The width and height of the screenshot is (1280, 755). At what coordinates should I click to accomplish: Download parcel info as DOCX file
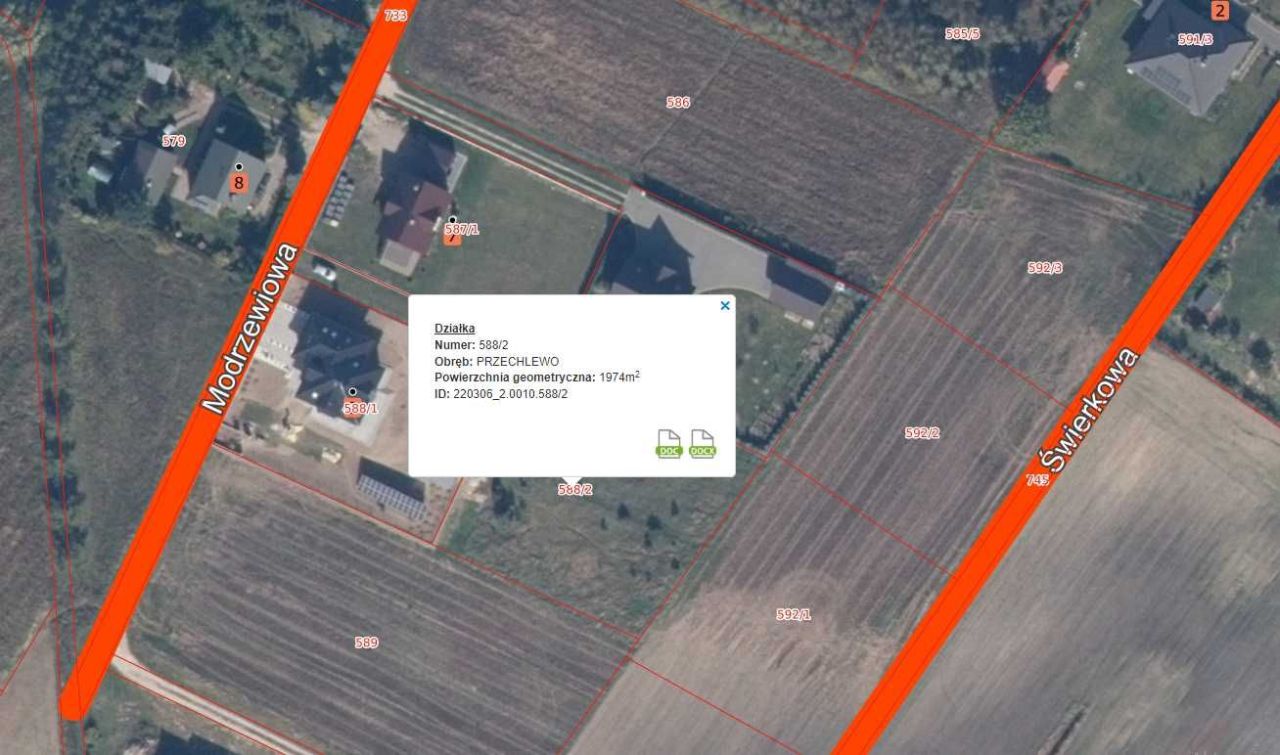click(703, 443)
